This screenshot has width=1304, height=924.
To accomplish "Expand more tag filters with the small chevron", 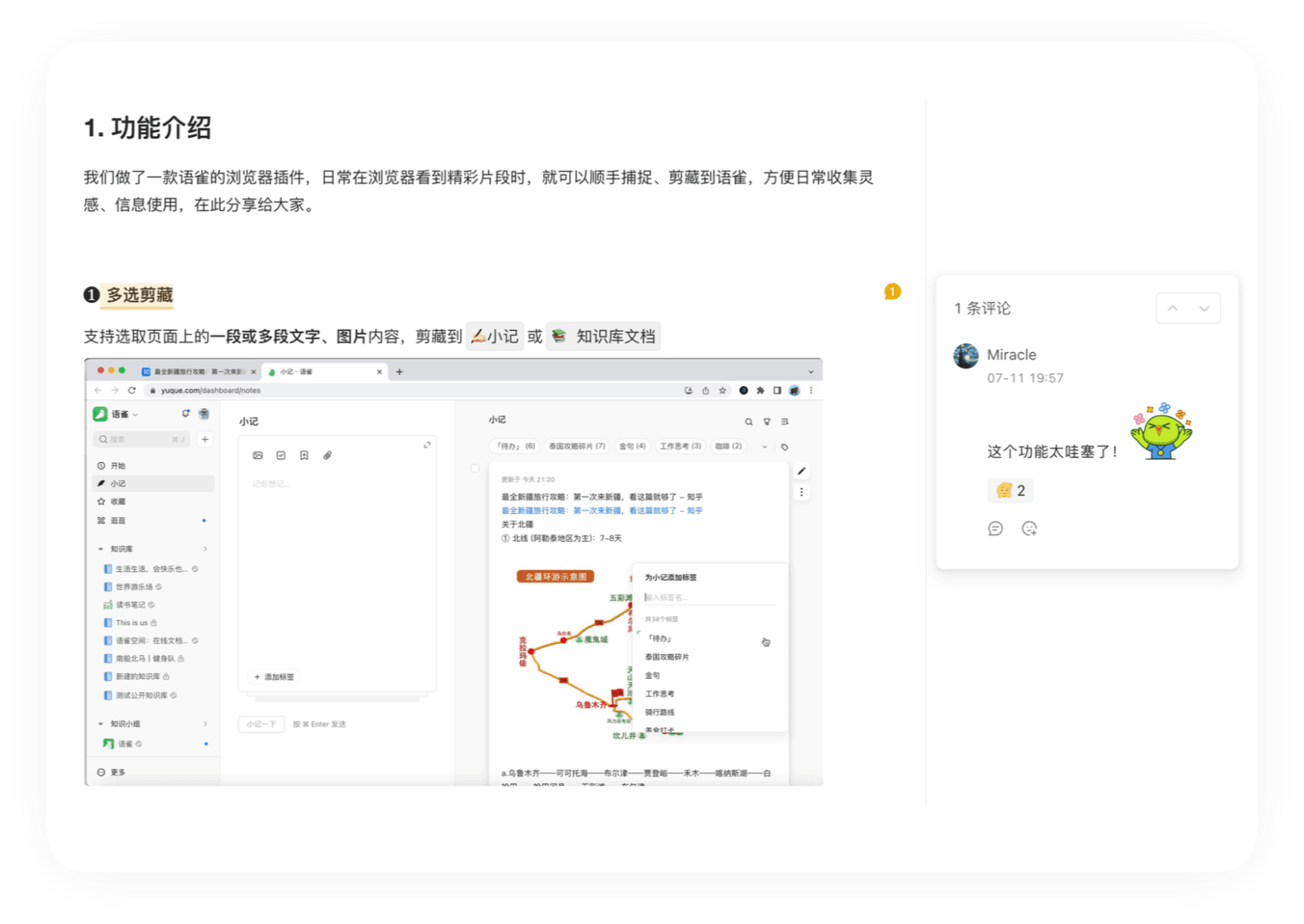I will pos(764,447).
